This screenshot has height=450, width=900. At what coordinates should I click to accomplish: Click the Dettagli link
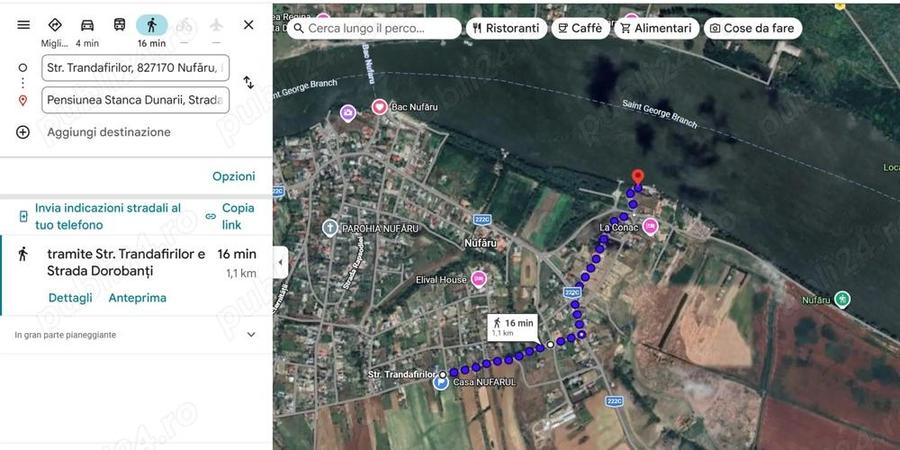click(70, 298)
